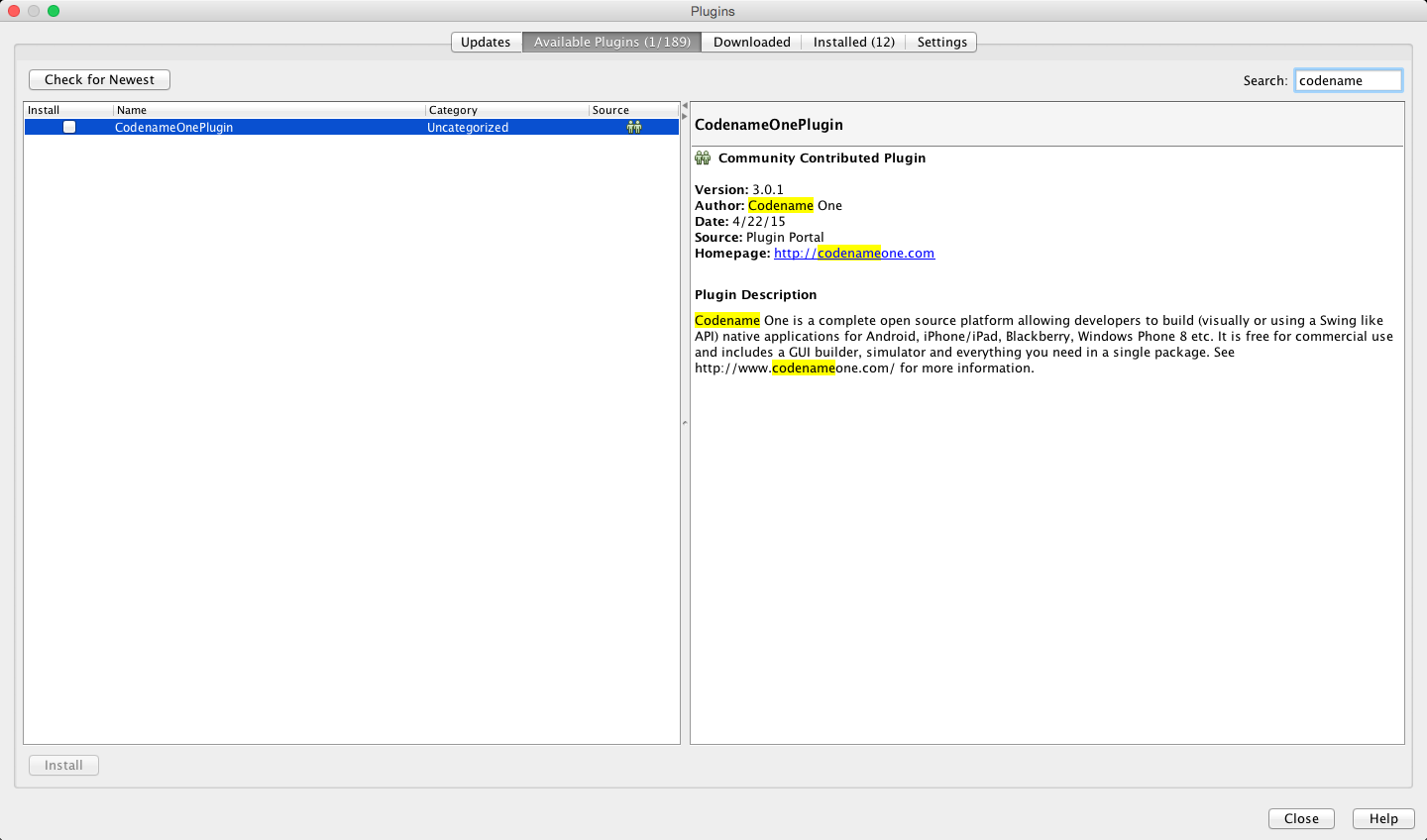Click the Community Contributed Plugin icon in details
The width and height of the screenshot is (1427, 840).
703,158
